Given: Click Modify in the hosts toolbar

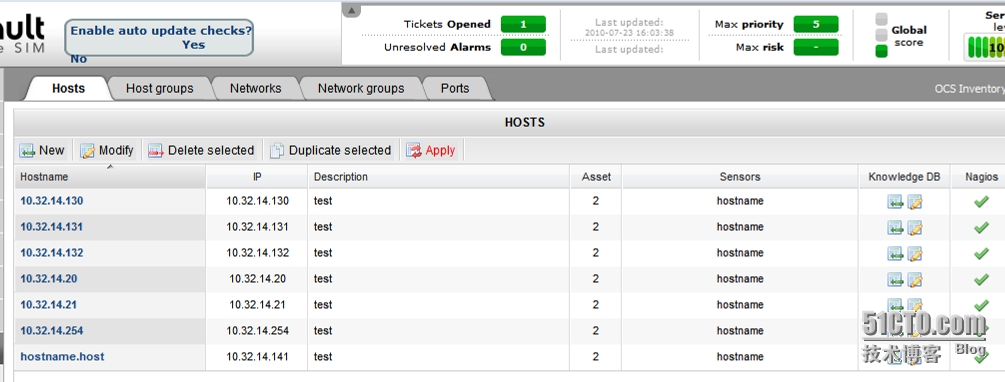Looking at the screenshot, I should pyautogui.click(x=107, y=151).
